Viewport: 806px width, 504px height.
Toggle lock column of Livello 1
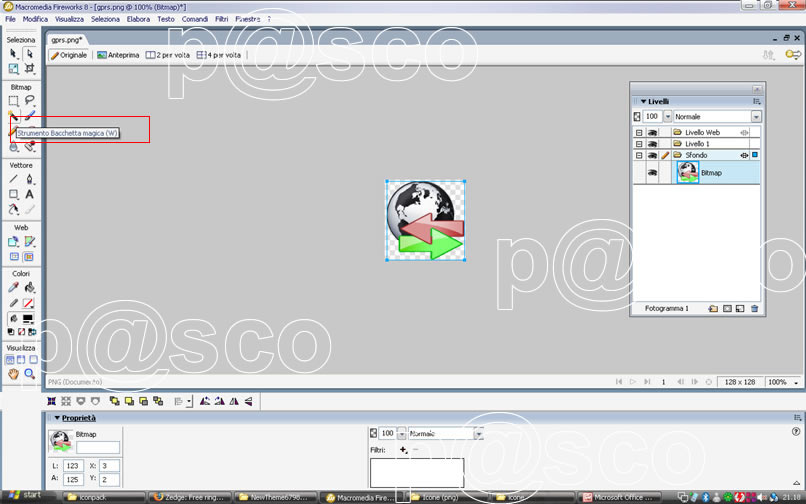pos(665,144)
